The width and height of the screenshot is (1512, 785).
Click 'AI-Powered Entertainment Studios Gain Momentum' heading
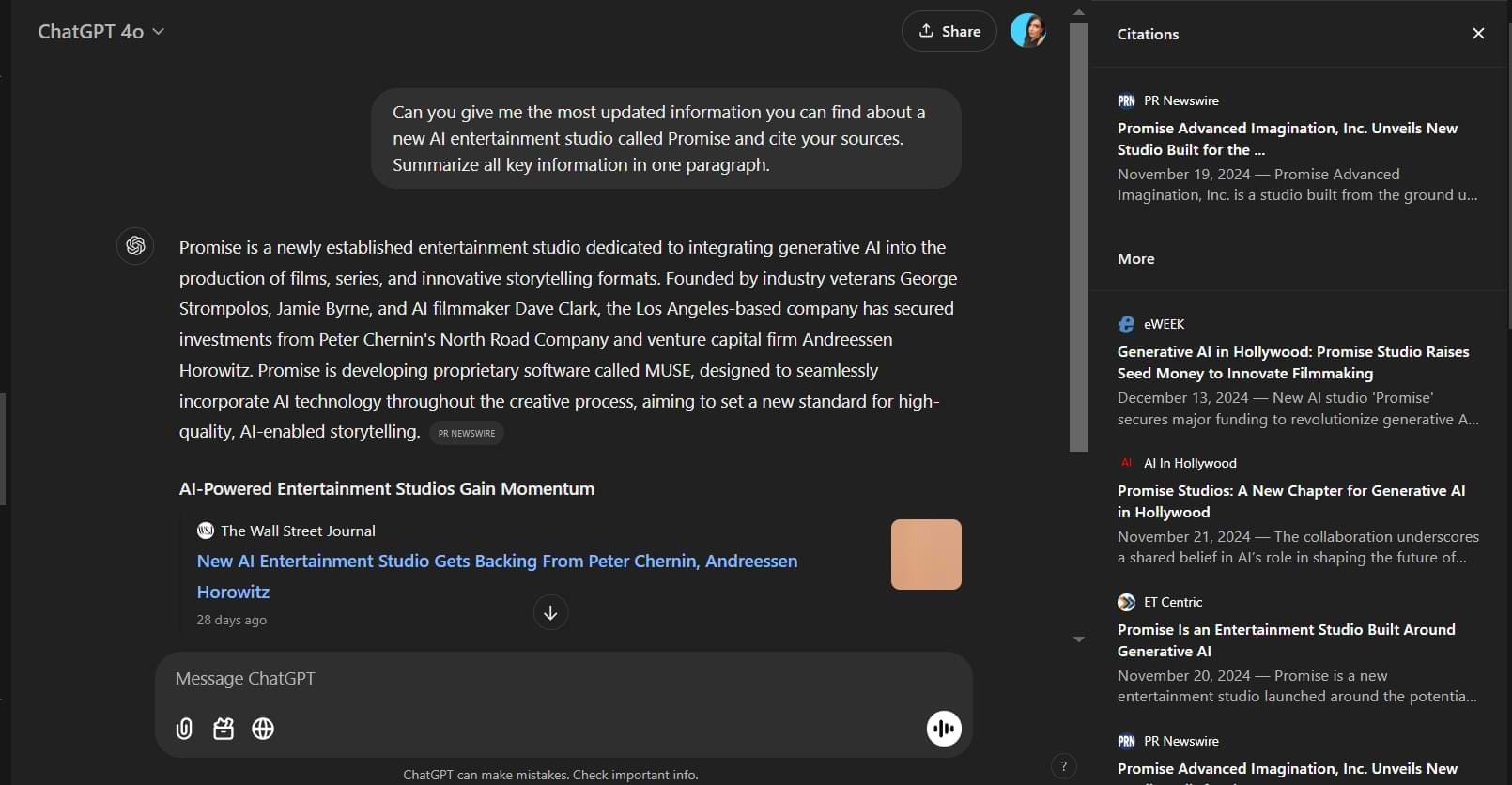click(x=387, y=488)
